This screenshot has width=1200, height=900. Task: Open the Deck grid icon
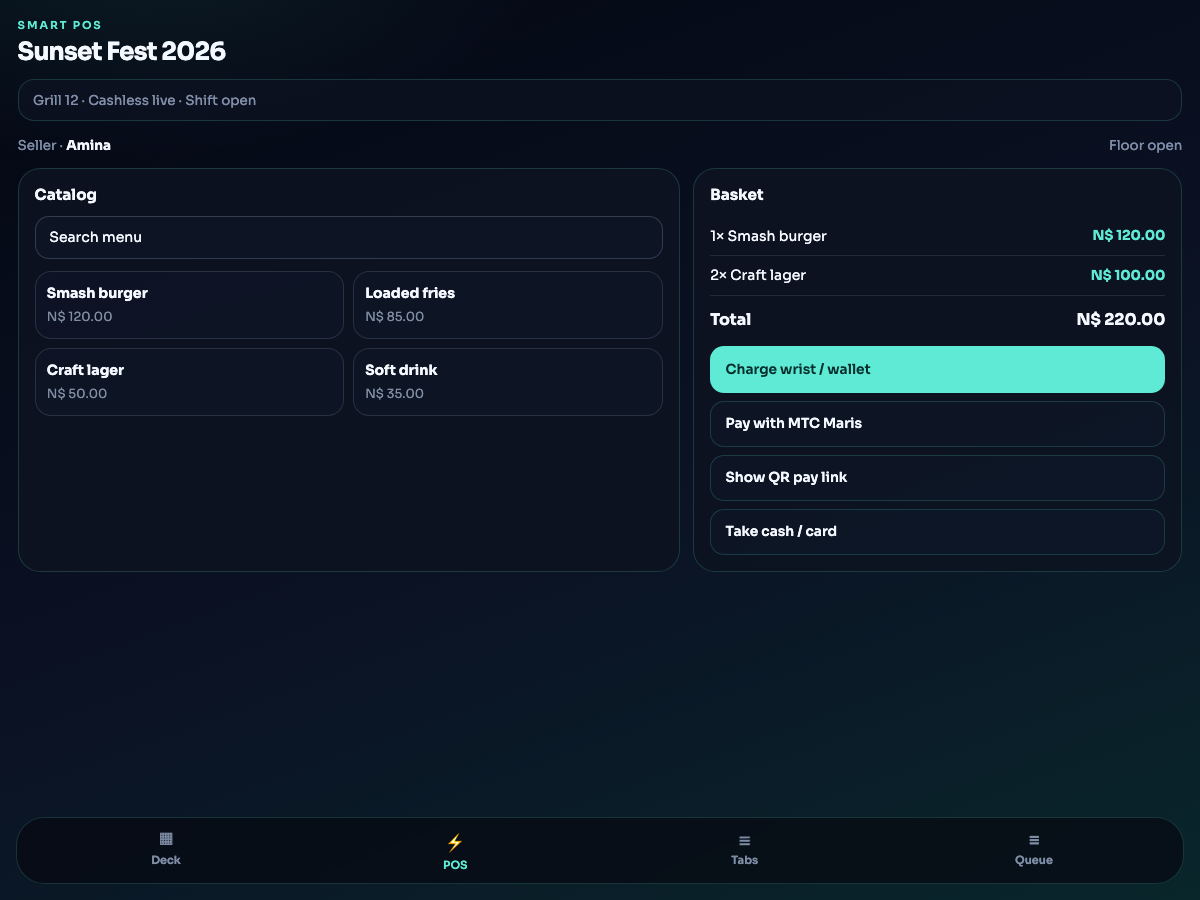(166, 839)
